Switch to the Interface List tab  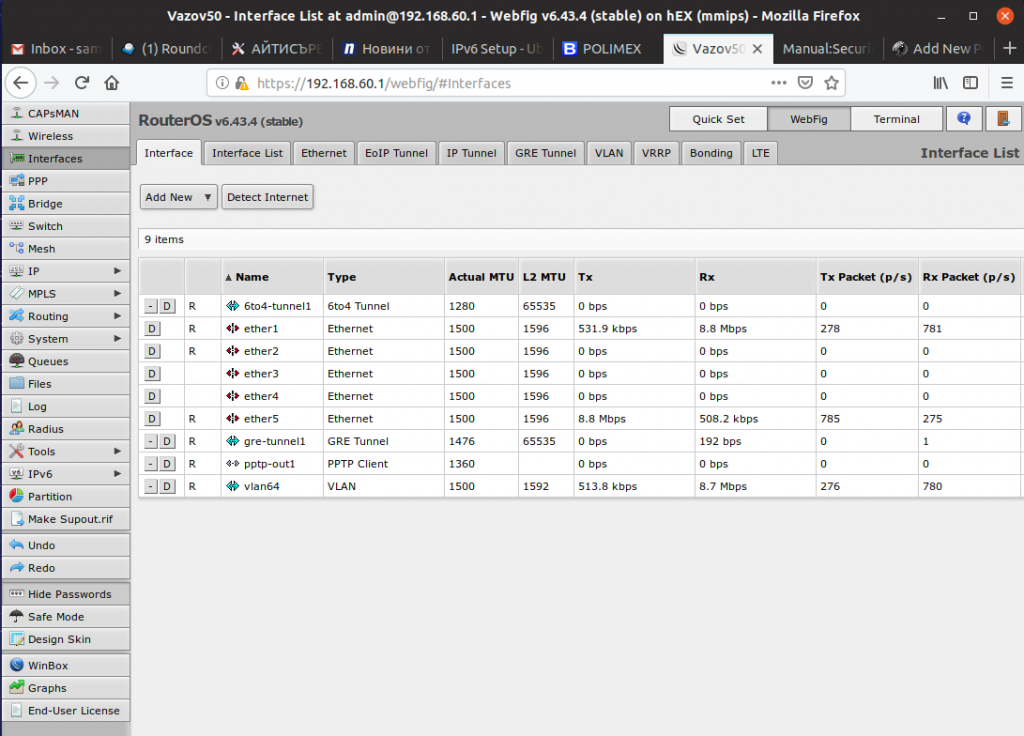(247, 152)
